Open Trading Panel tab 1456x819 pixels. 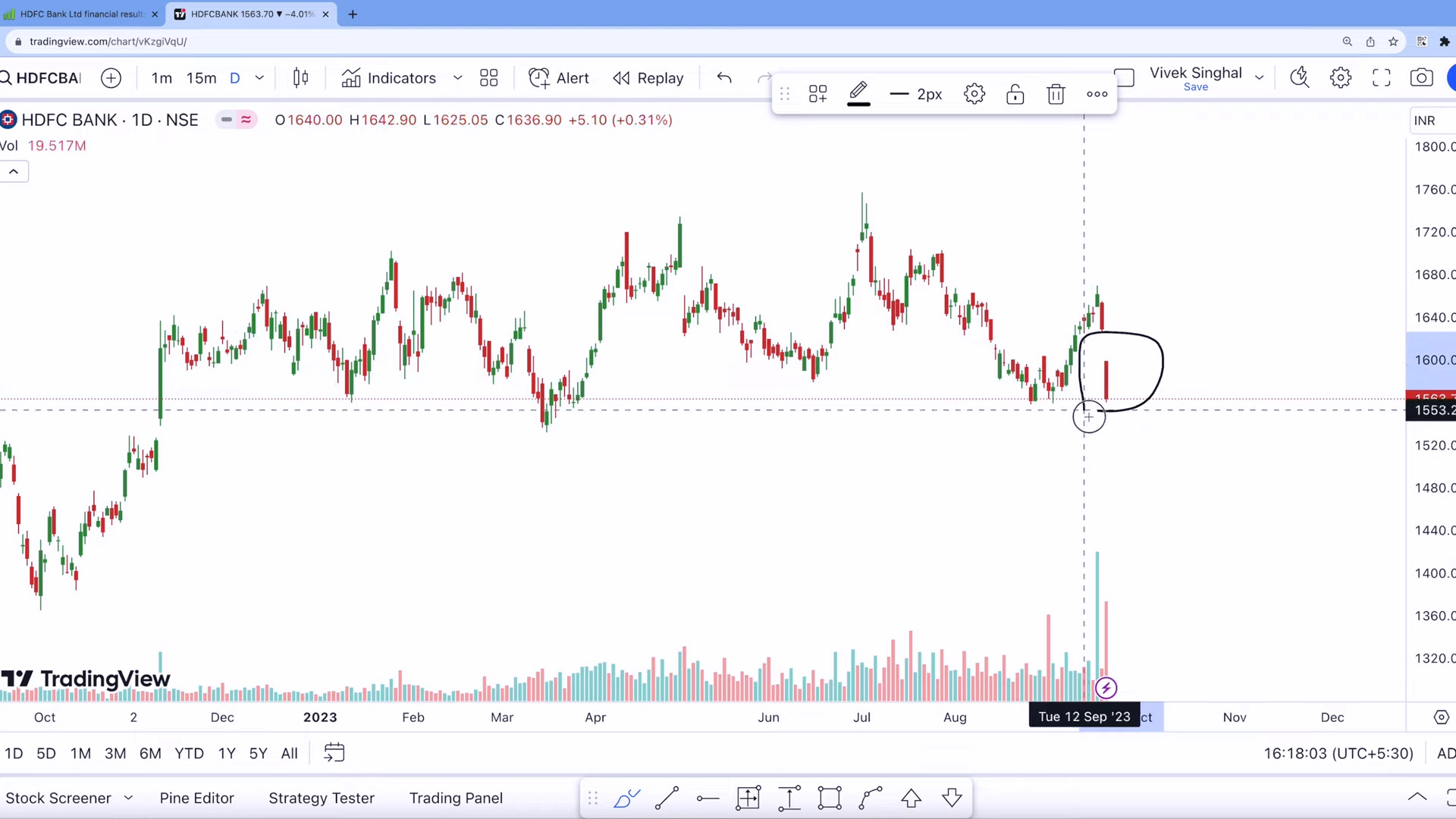click(x=456, y=799)
